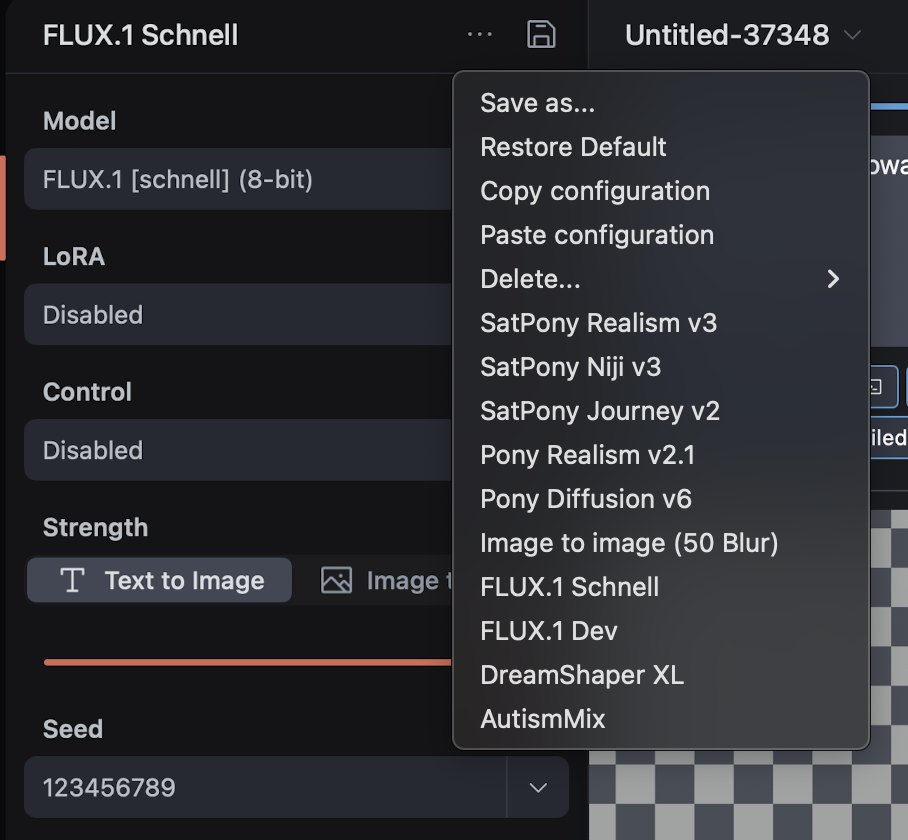Click the save configuration floppy disk icon
This screenshot has height=840, width=908.
(x=541, y=35)
